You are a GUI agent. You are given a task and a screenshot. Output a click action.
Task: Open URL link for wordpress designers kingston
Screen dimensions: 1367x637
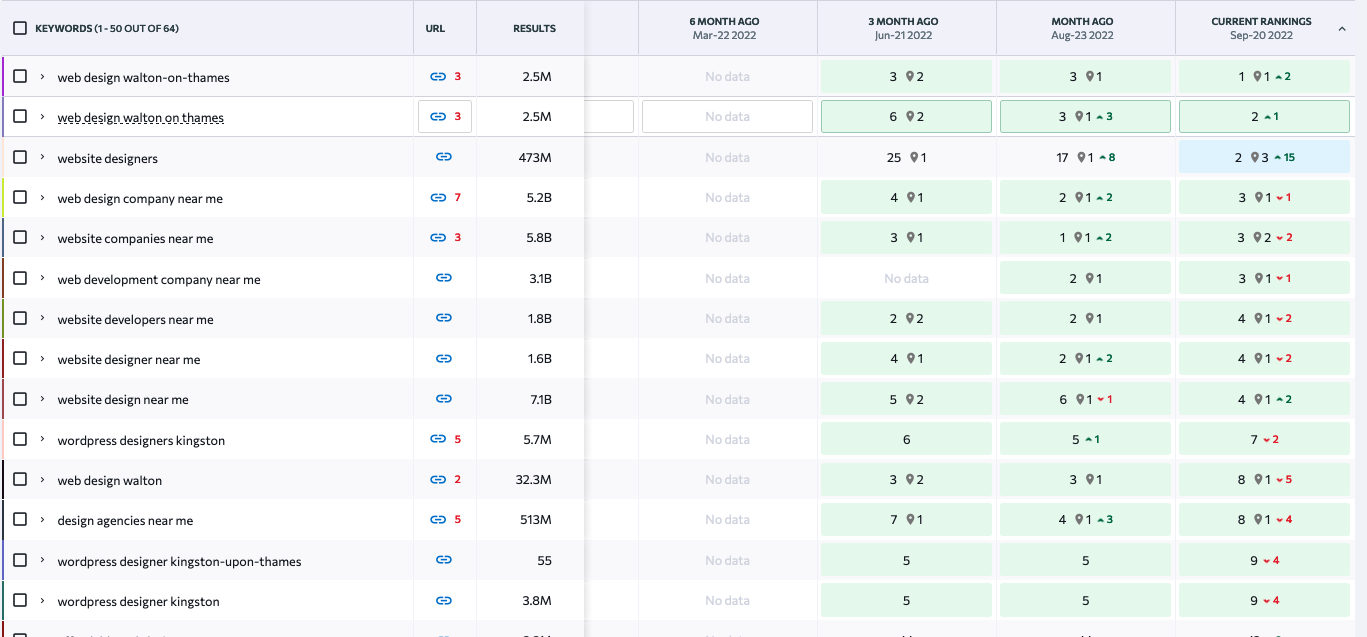pyautogui.click(x=438, y=439)
